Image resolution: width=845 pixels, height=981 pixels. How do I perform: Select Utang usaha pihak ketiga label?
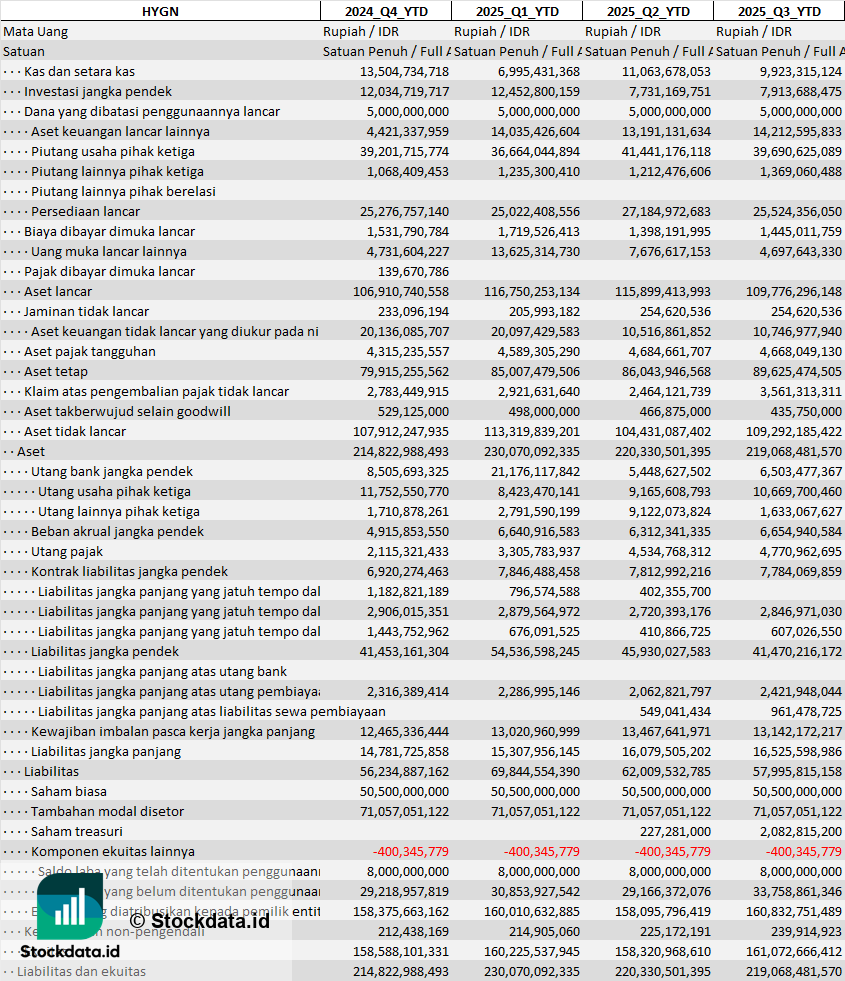114,492
